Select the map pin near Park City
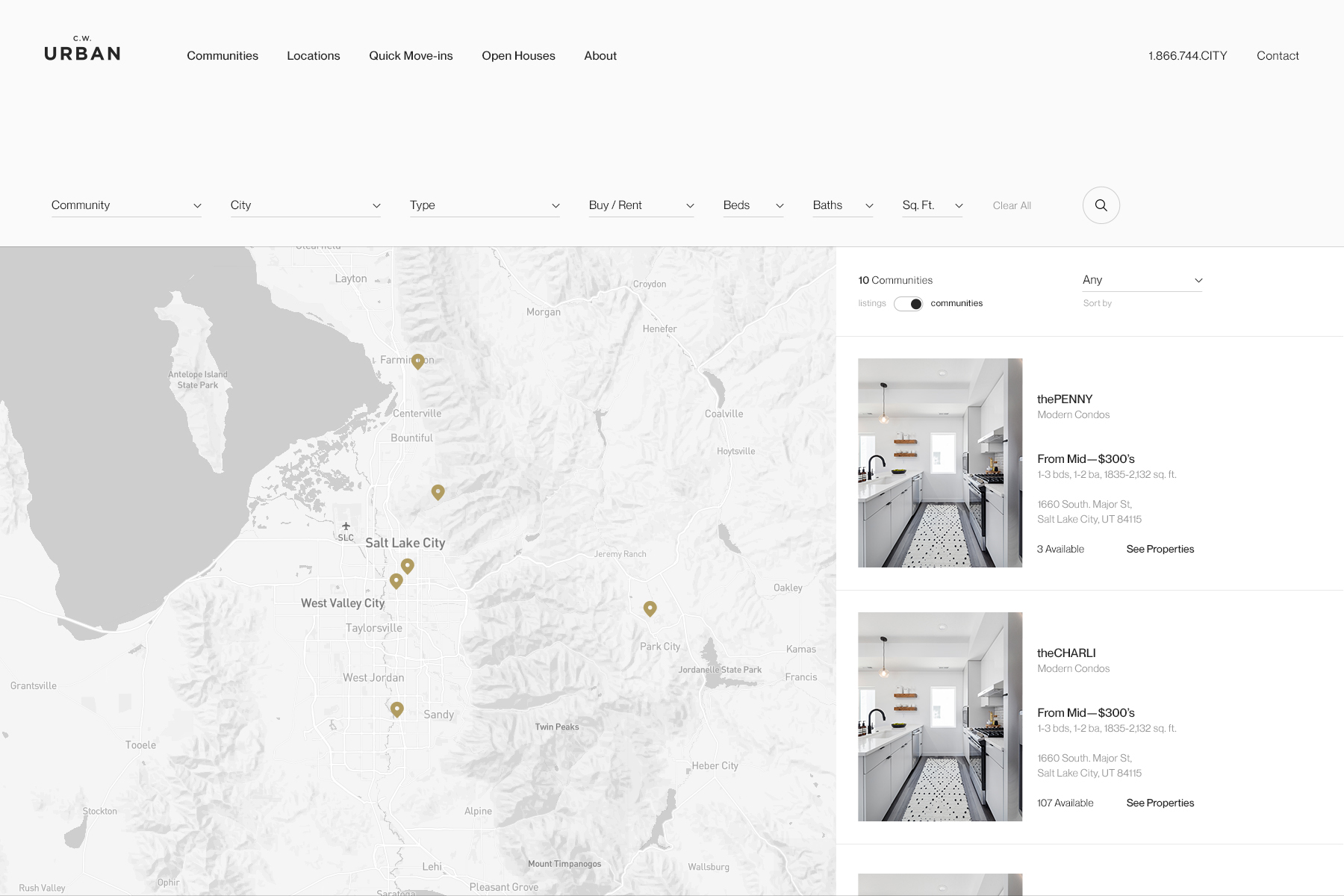The image size is (1344, 896). point(650,609)
